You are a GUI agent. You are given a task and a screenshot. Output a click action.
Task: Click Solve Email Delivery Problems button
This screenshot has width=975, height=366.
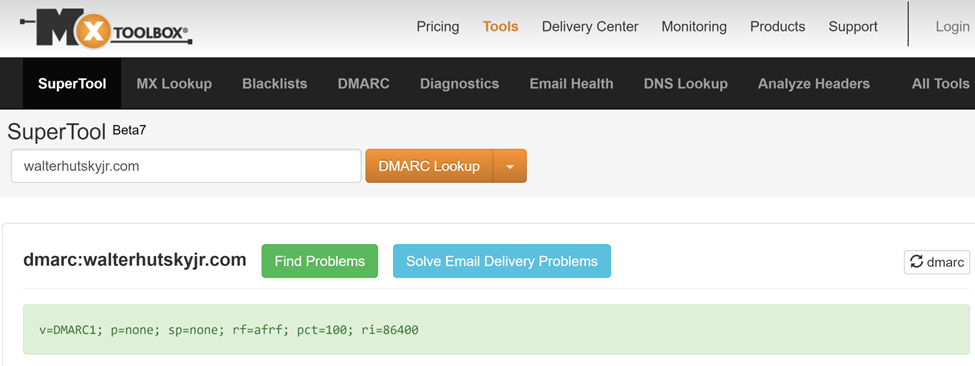pyautogui.click(x=502, y=261)
